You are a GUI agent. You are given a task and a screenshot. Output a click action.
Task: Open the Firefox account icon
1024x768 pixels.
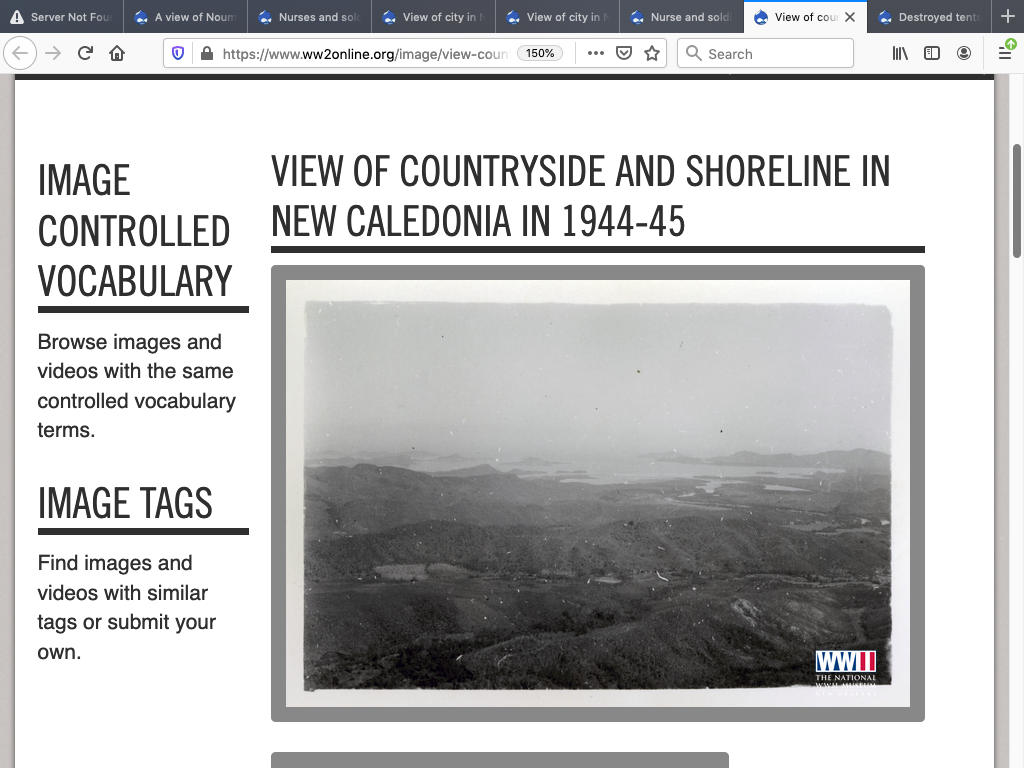coord(964,54)
